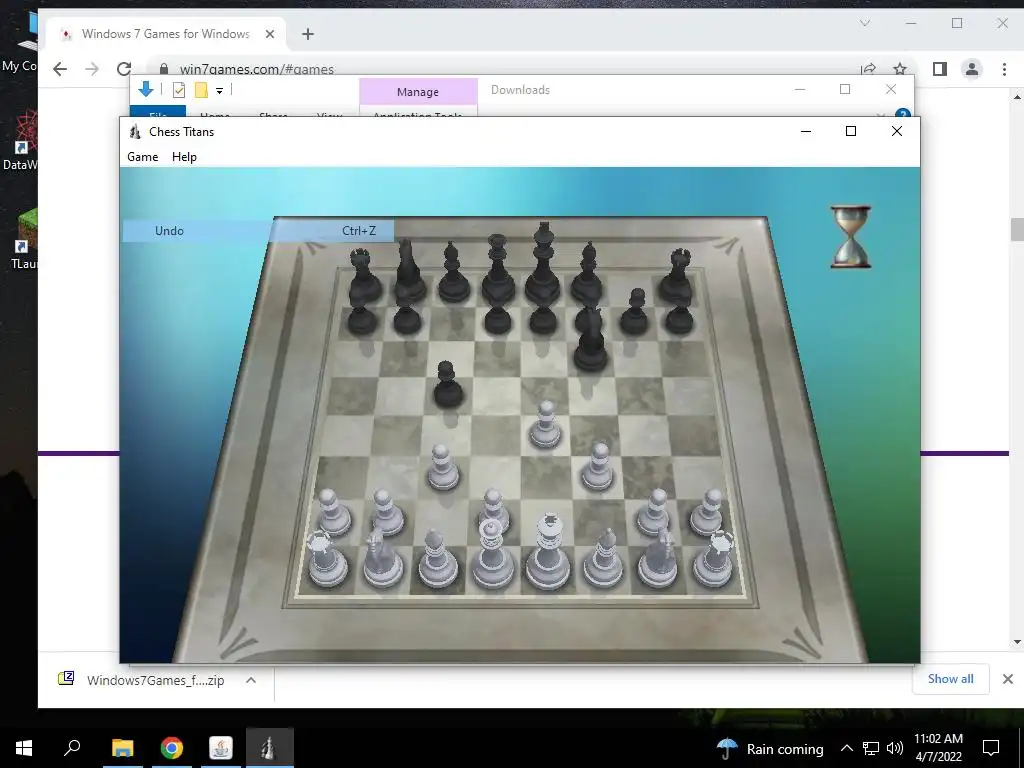Image resolution: width=1024 pixels, height=768 pixels.
Task: Click the hourglass turn indicator
Action: click(850, 236)
